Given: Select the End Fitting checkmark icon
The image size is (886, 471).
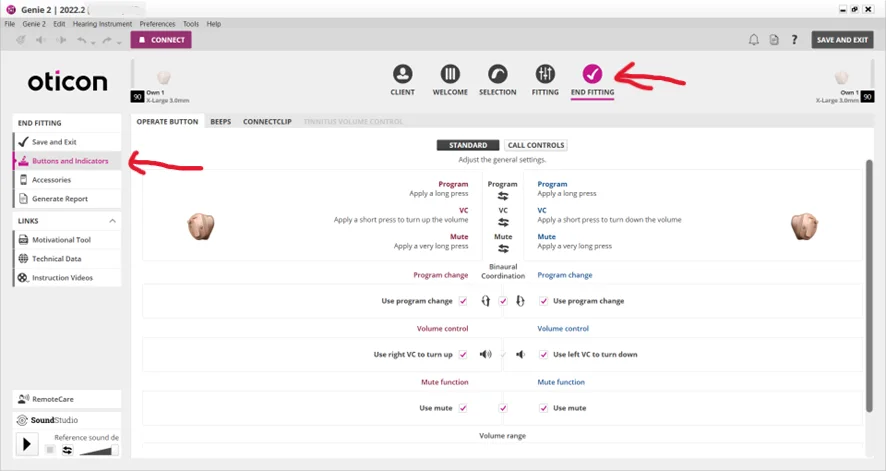Looking at the screenshot, I should (x=592, y=74).
